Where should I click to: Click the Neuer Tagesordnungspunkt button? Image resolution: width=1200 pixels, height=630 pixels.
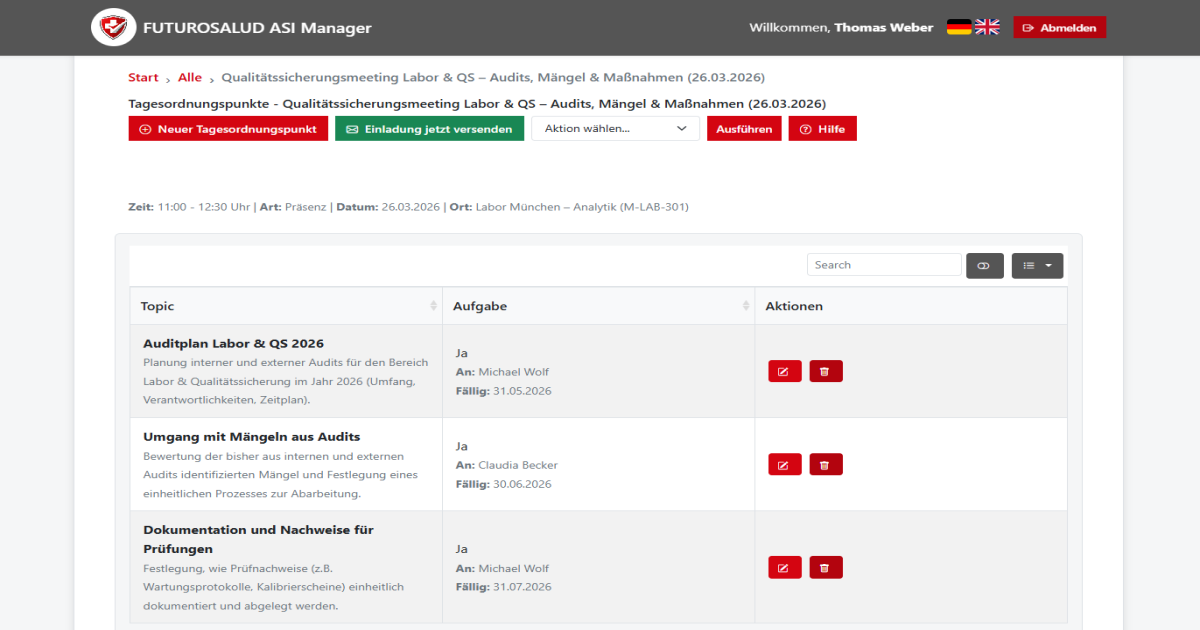click(228, 129)
